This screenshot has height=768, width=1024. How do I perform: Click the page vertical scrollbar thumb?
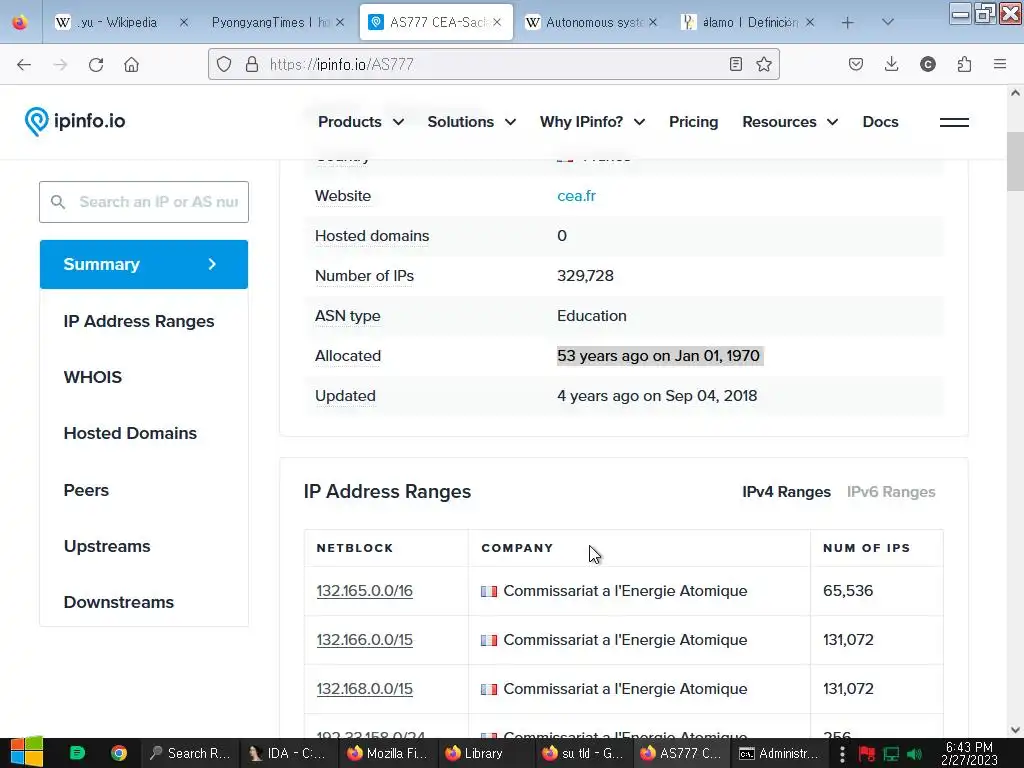click(1015, 161)
